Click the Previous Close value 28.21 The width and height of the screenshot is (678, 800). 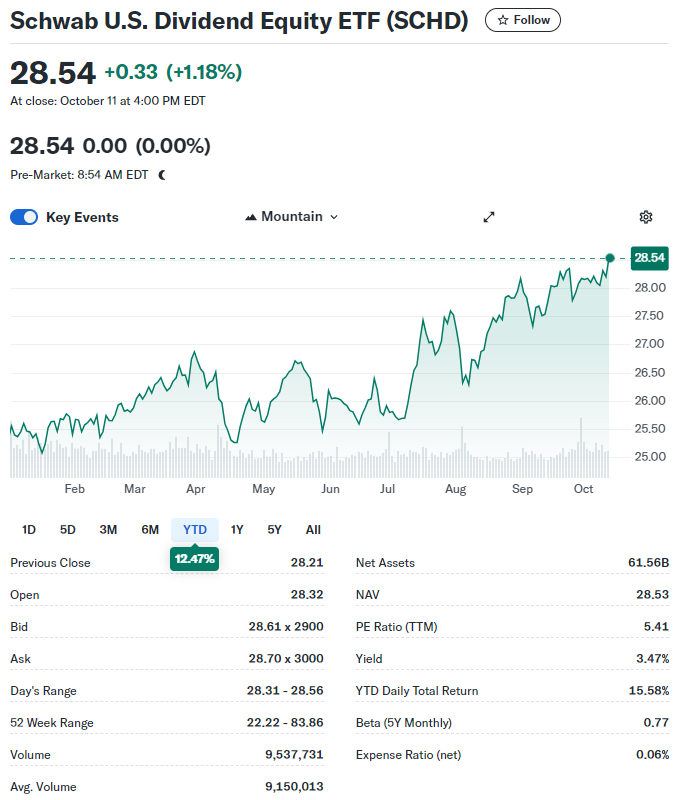point(307,563)
